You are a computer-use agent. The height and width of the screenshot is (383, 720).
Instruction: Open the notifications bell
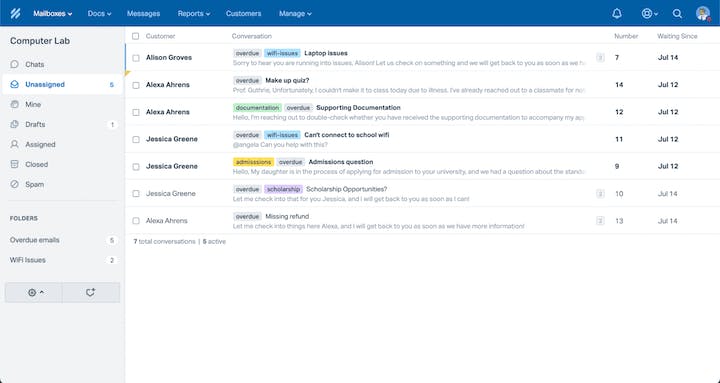617,13
